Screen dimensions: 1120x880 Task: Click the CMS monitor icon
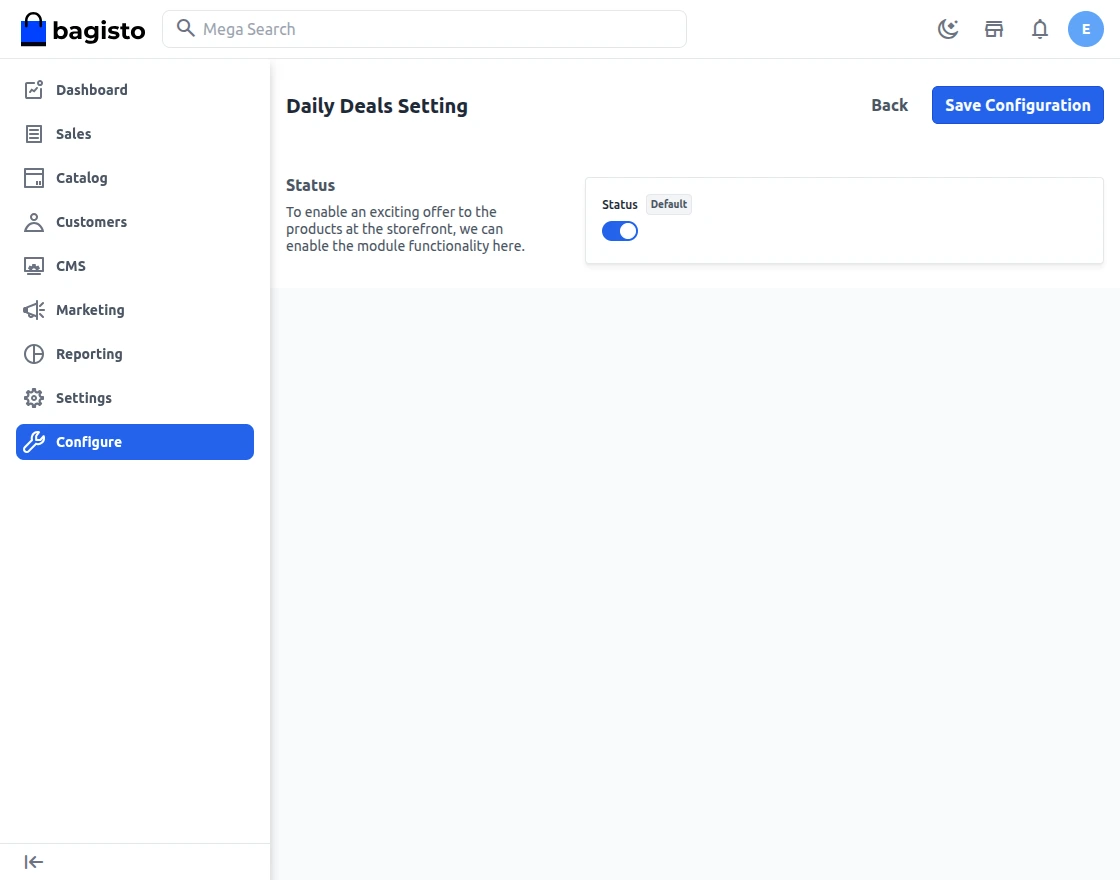pos(34,266)
